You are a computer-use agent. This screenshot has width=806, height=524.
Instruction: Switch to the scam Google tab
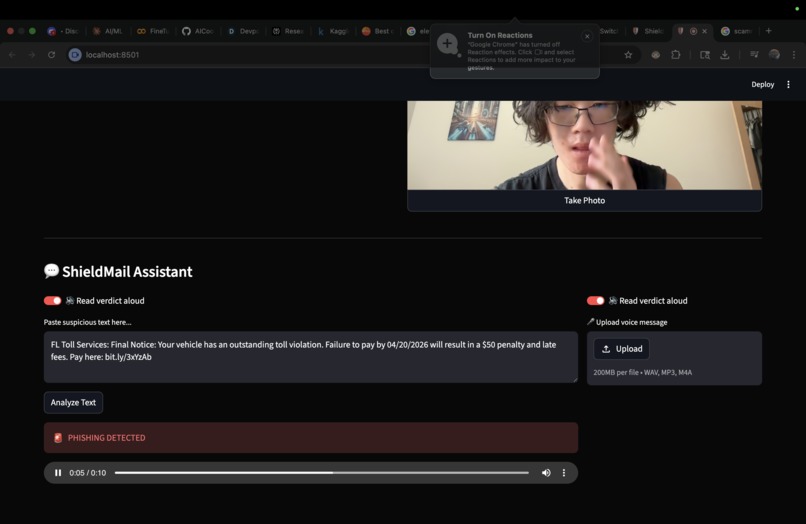pyautogui.click(x=737, y=31)
